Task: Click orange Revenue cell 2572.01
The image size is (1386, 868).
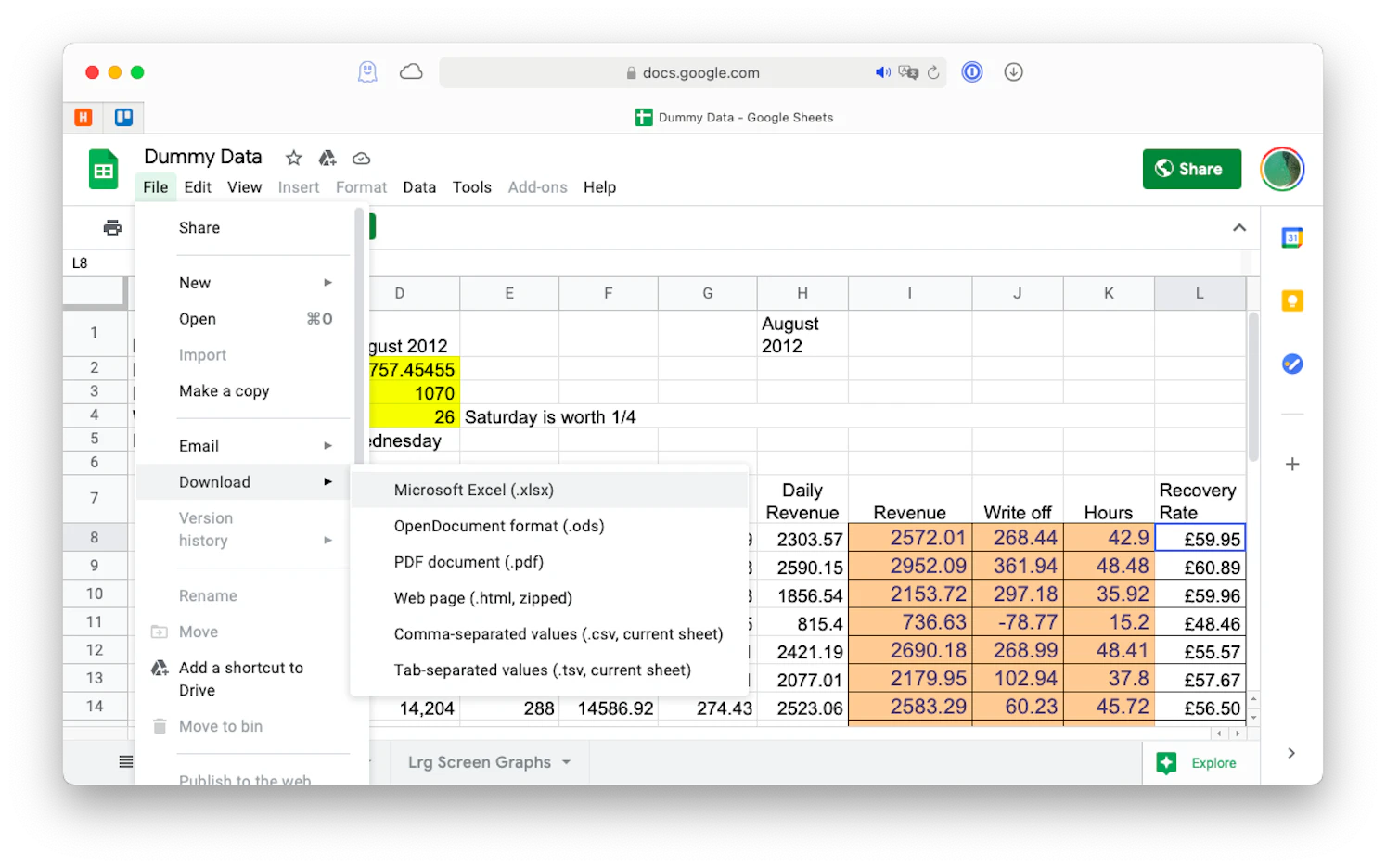Action: tap(910, 538)
